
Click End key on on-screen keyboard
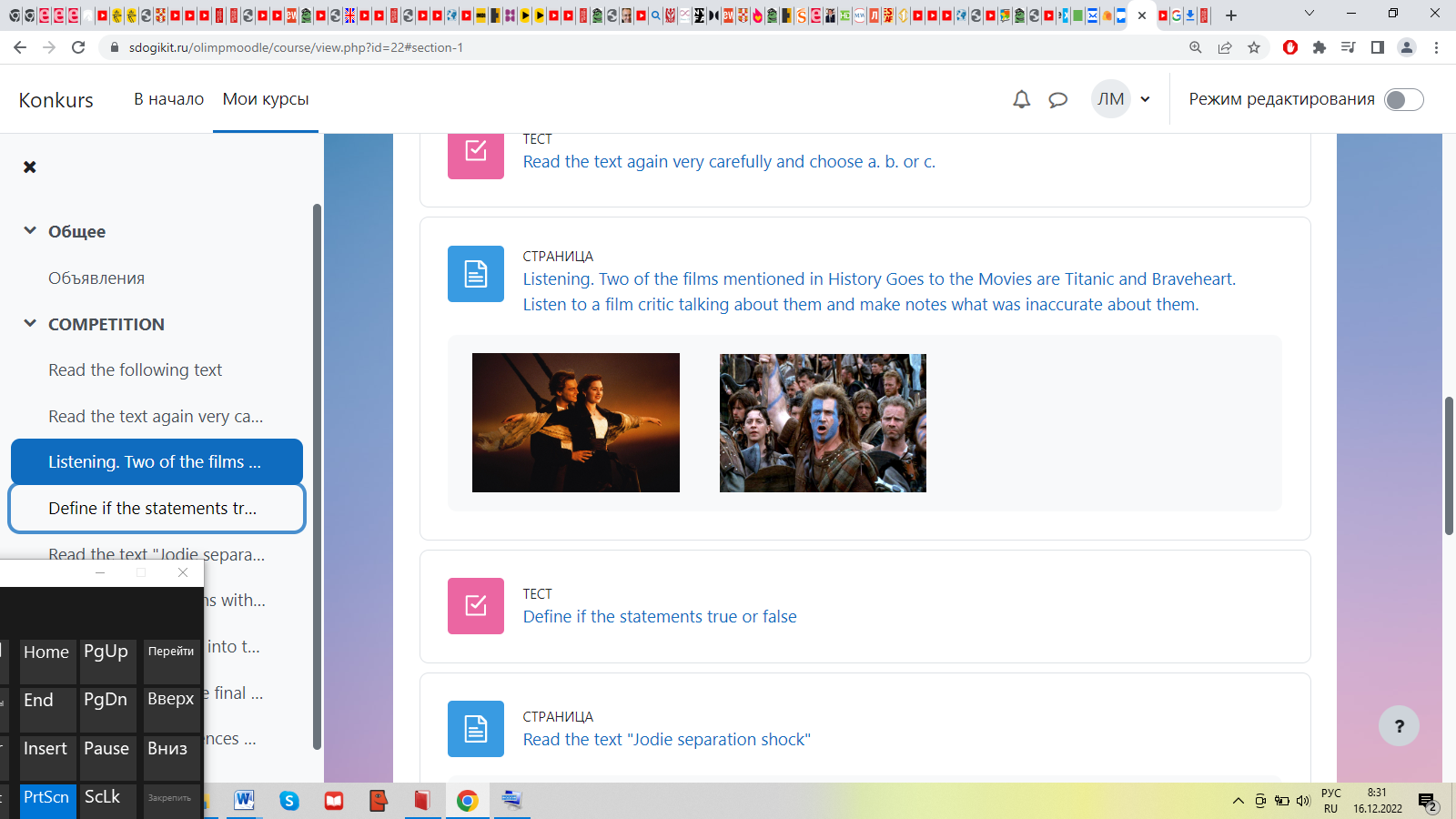(47, 709)
